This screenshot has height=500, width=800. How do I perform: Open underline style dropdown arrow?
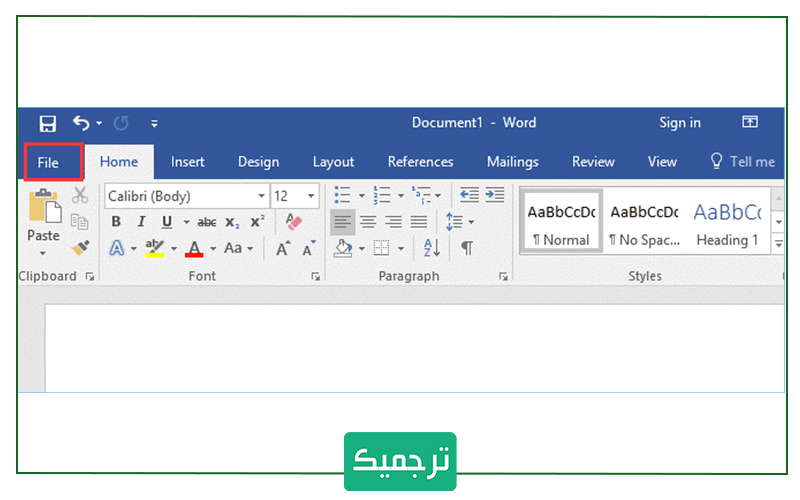186,222
